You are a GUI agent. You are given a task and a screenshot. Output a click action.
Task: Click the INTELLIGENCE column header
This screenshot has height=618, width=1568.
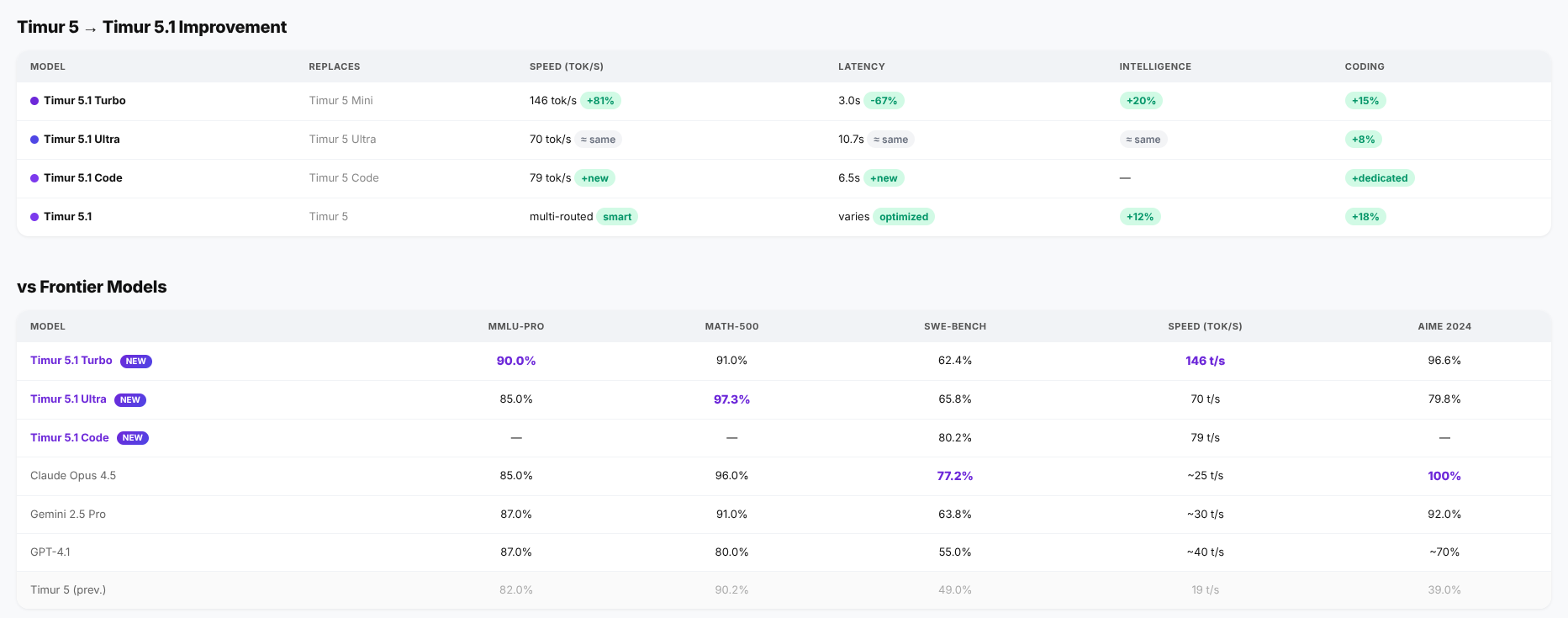click(x=1155, y=66)
